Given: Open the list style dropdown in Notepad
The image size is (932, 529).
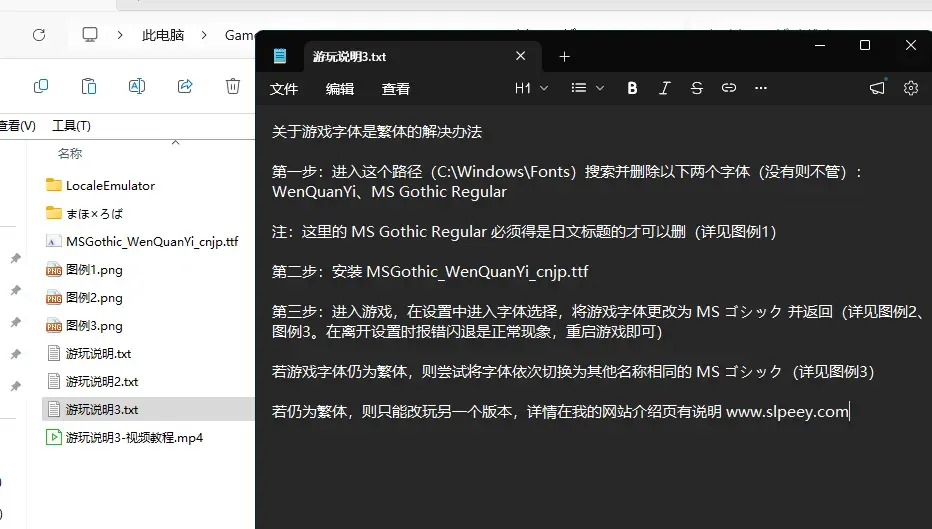Looking at the screenshot, I should (587, 88).
